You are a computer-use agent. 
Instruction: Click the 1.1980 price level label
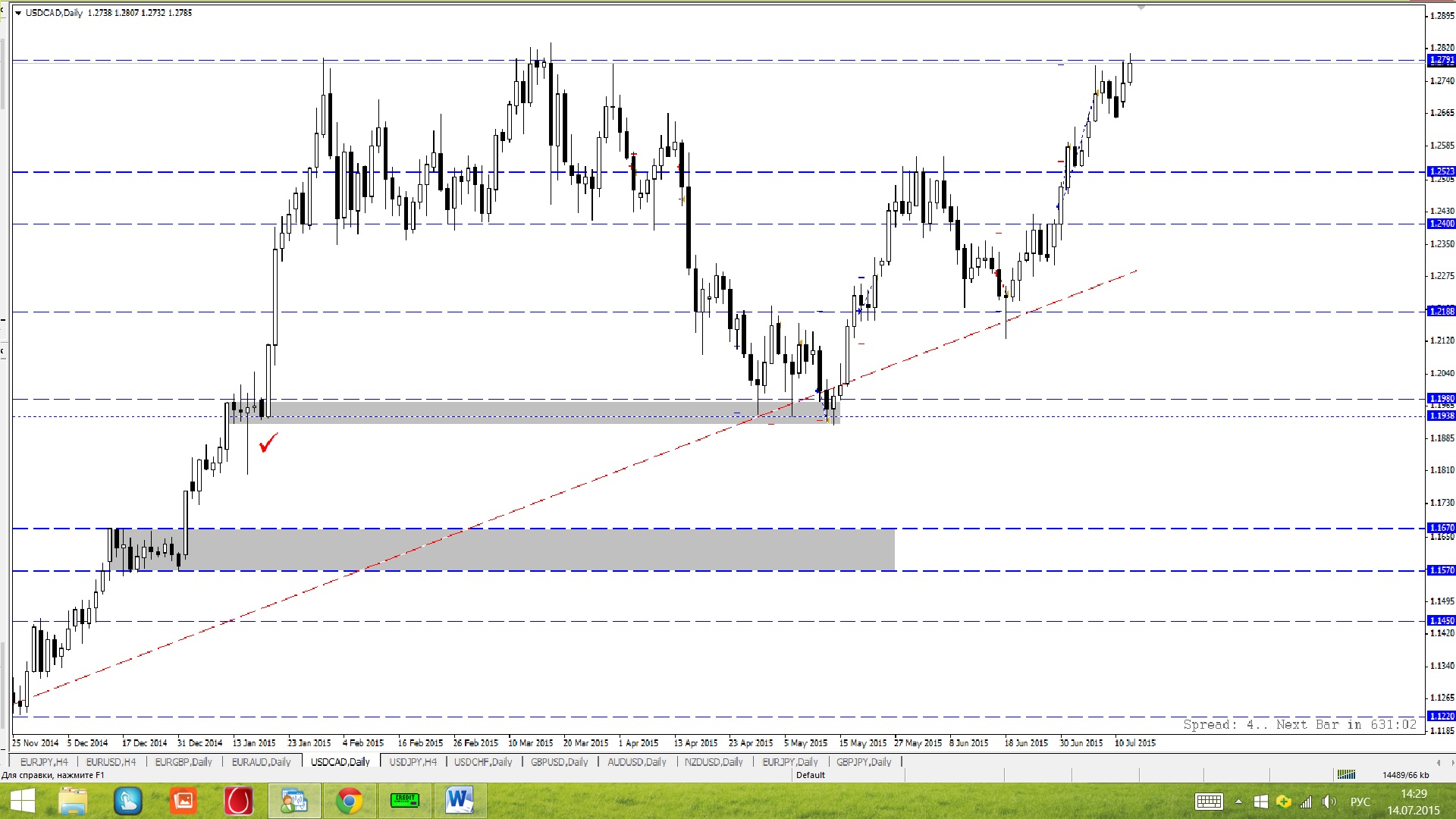1442,398
